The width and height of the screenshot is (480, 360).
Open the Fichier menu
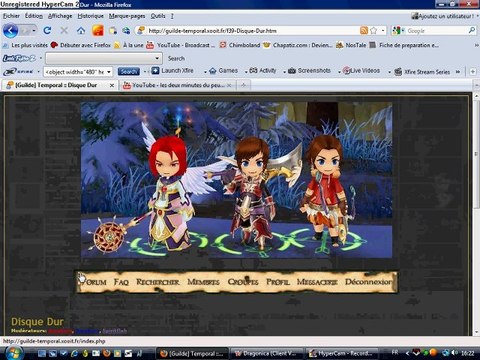point(11,16)
